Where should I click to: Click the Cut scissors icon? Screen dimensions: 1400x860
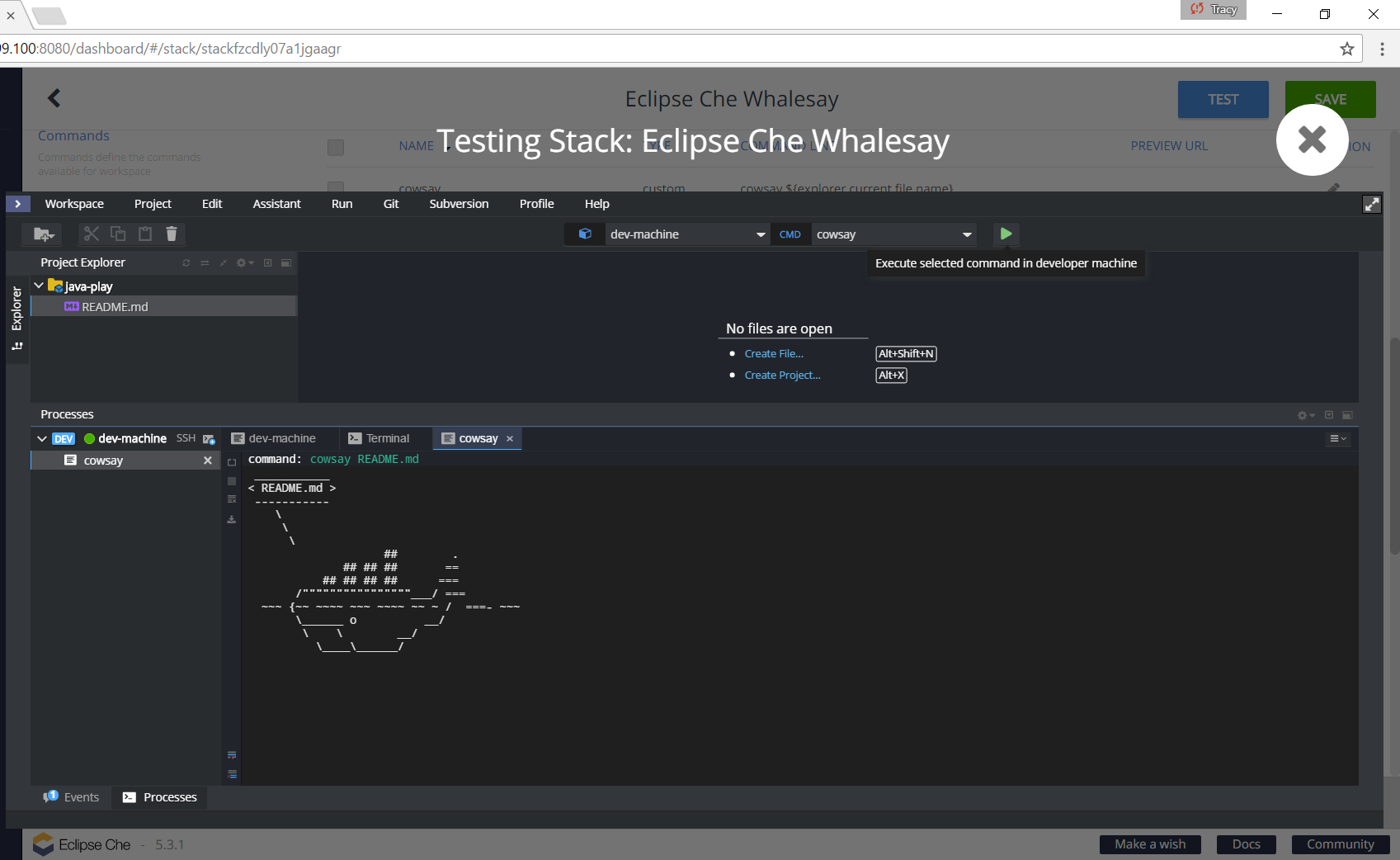(92, 234)
